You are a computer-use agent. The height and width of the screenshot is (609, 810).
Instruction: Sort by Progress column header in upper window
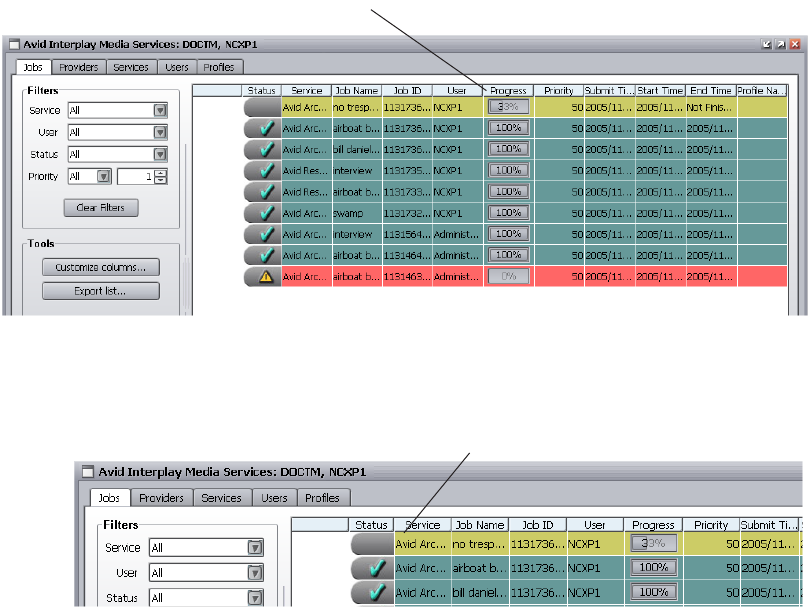coord(508,90)
